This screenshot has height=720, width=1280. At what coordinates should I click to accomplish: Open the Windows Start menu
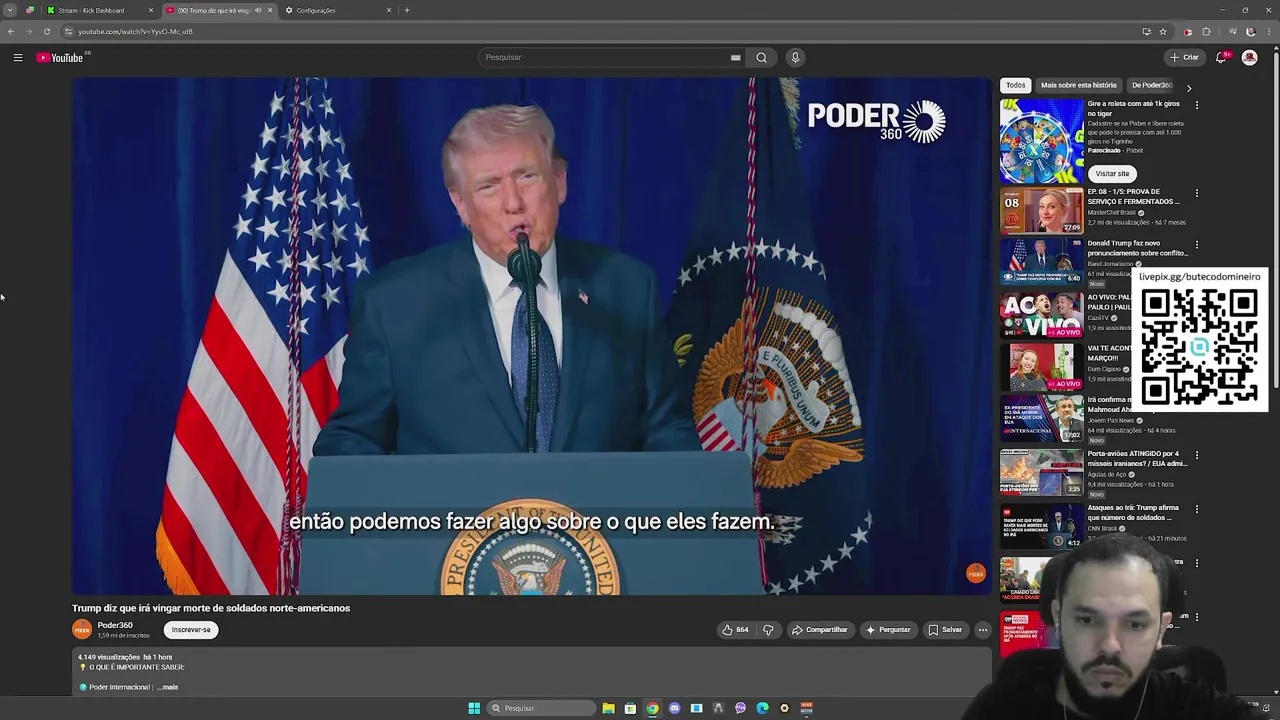coord(474,708)
